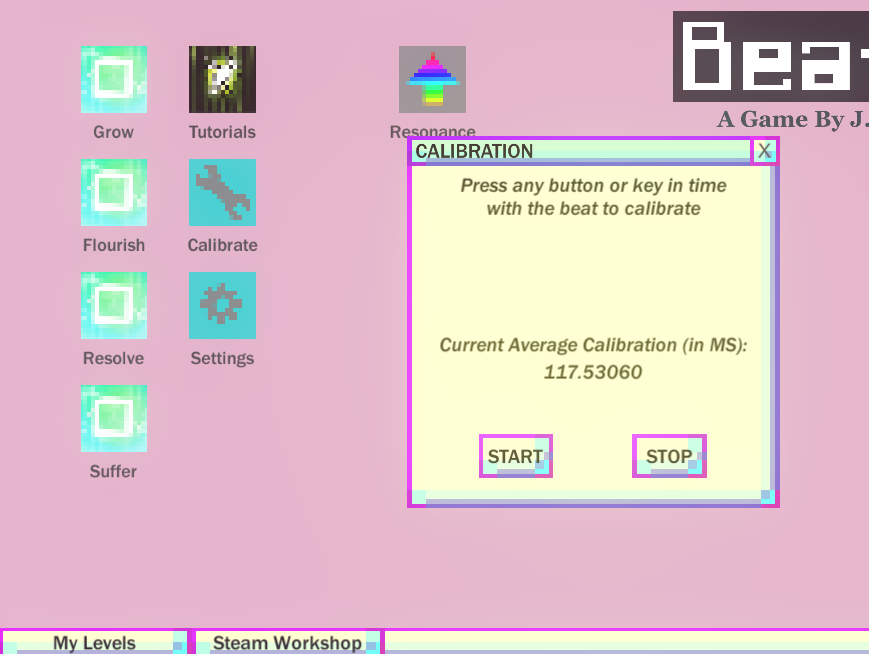Click the Suffer label text
The image size is (869, 654).
[113, 471]
